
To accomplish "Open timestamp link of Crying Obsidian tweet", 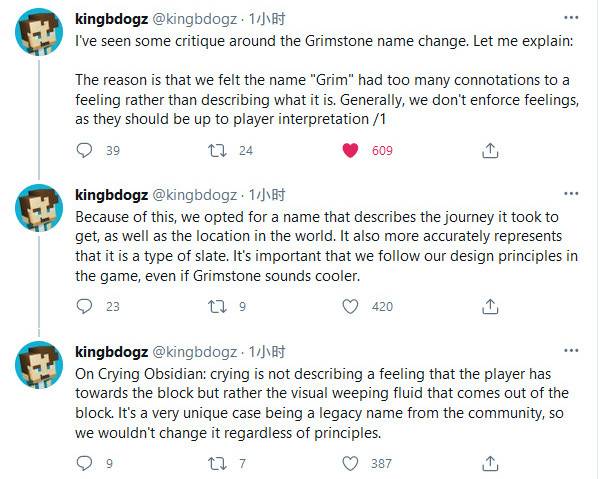I will (268, 352).
